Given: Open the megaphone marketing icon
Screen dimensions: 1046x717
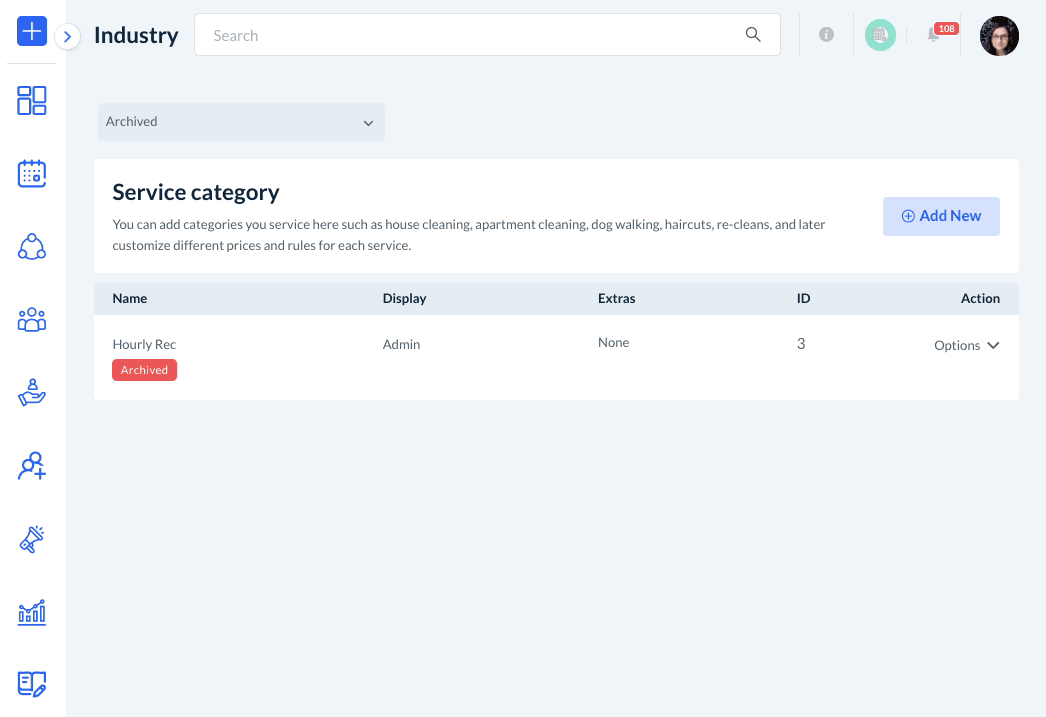Looking at the screenshot, I should [x=32, y=539].
